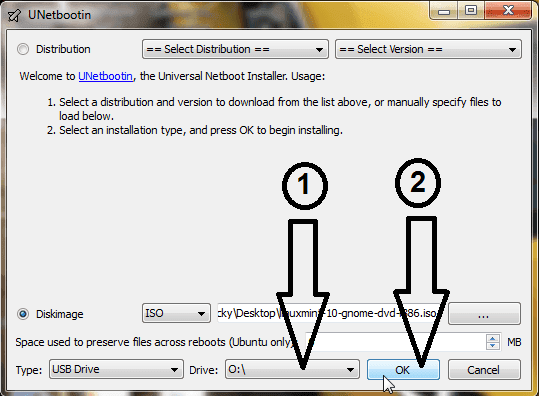Maximize the UNetbootin window

471,11
